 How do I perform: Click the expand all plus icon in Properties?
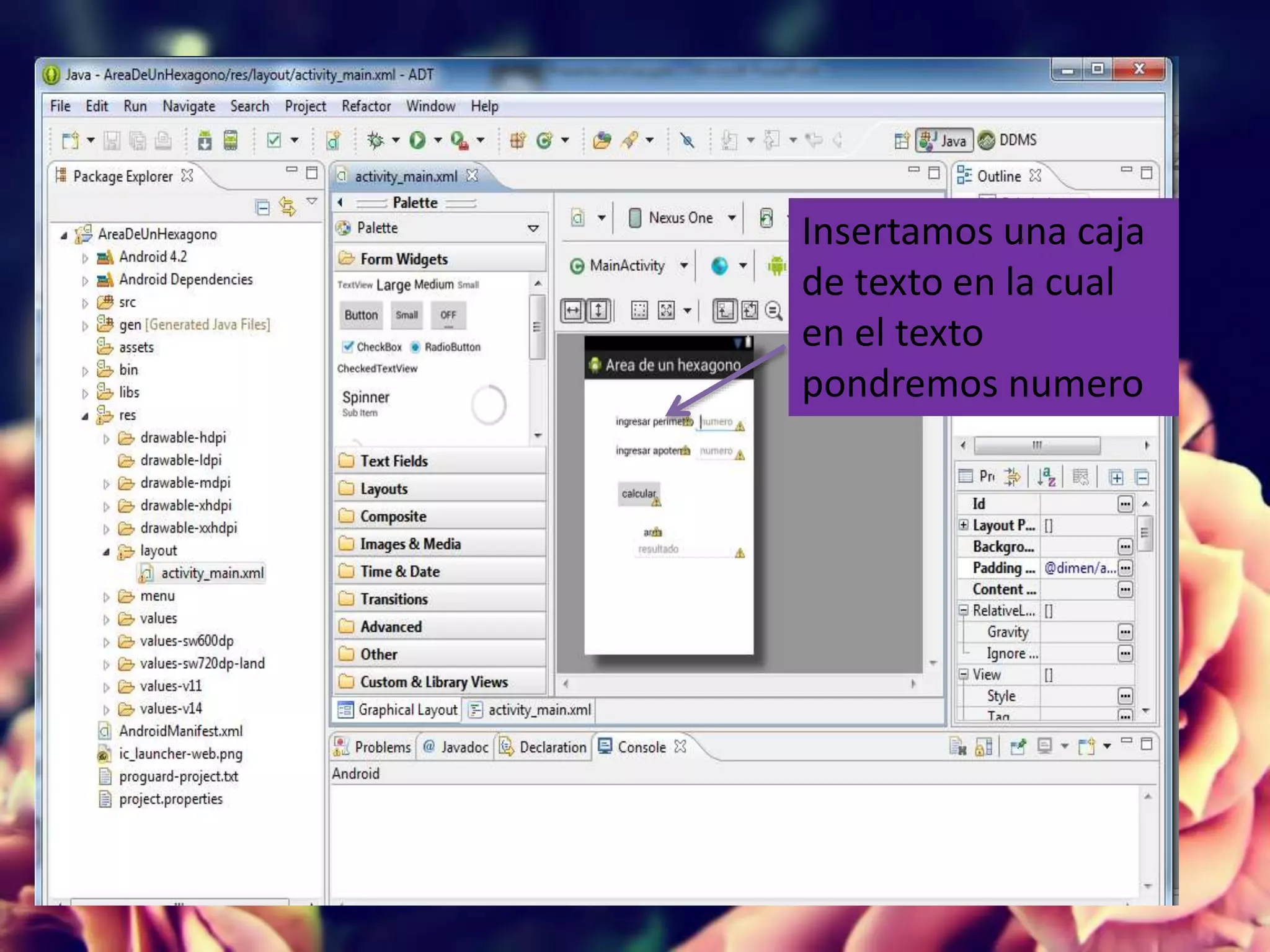coord(1116,477)
